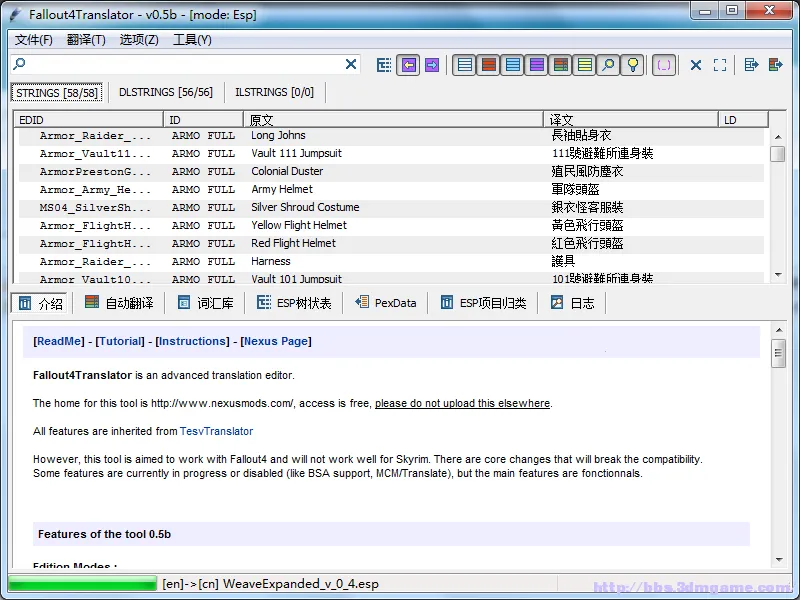Toggle the white lines filter button
The image size is (800, 600).
[465, 65]
